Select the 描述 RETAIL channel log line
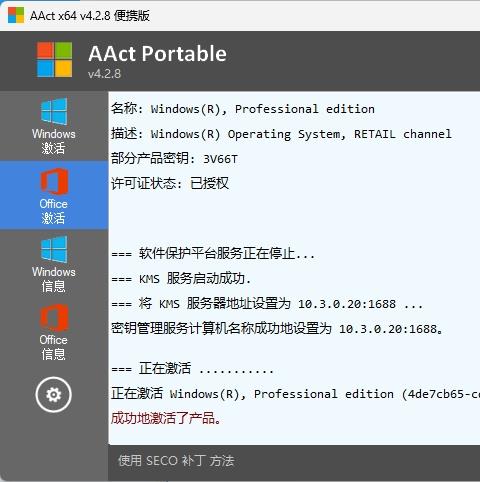The height and width of the screenshot is (482, 480). pos(281,134)
